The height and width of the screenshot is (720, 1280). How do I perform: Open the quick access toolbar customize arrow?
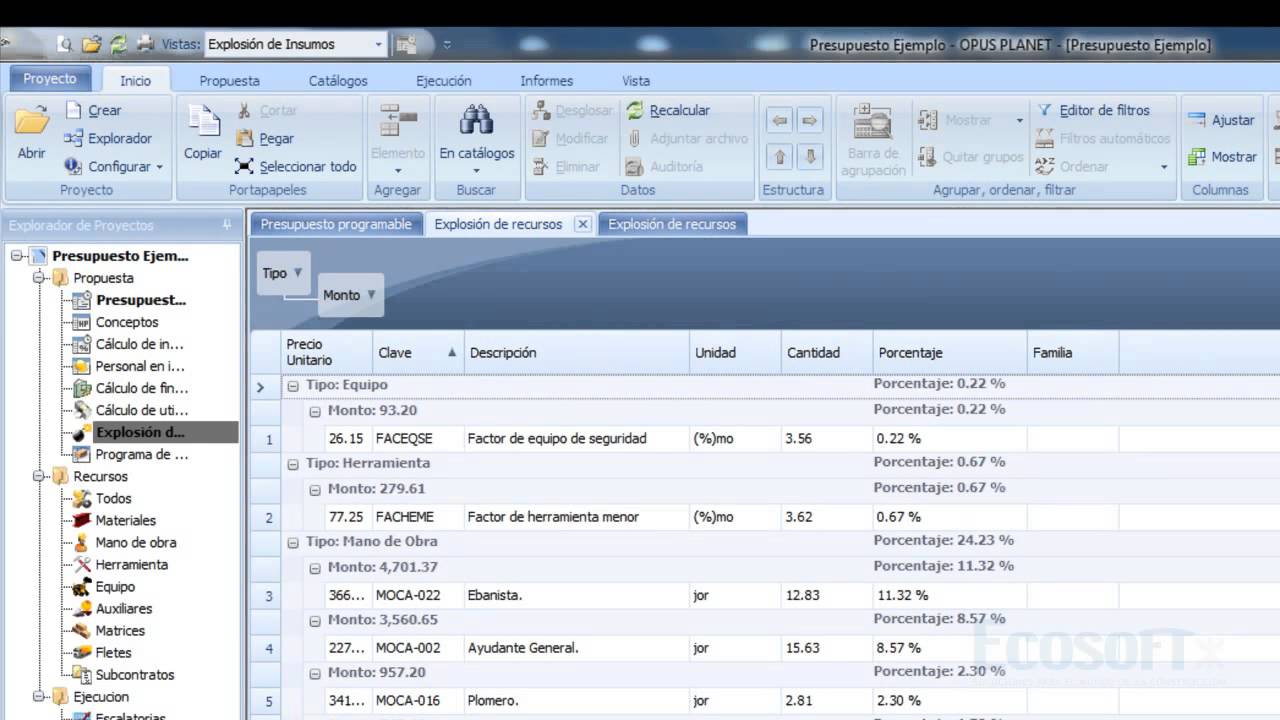[x=447, y=44]
